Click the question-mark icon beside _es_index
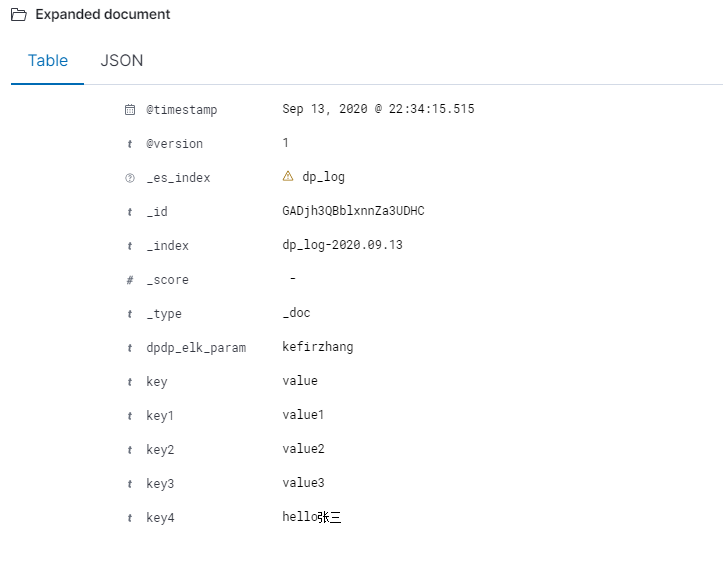 [130, 178]
